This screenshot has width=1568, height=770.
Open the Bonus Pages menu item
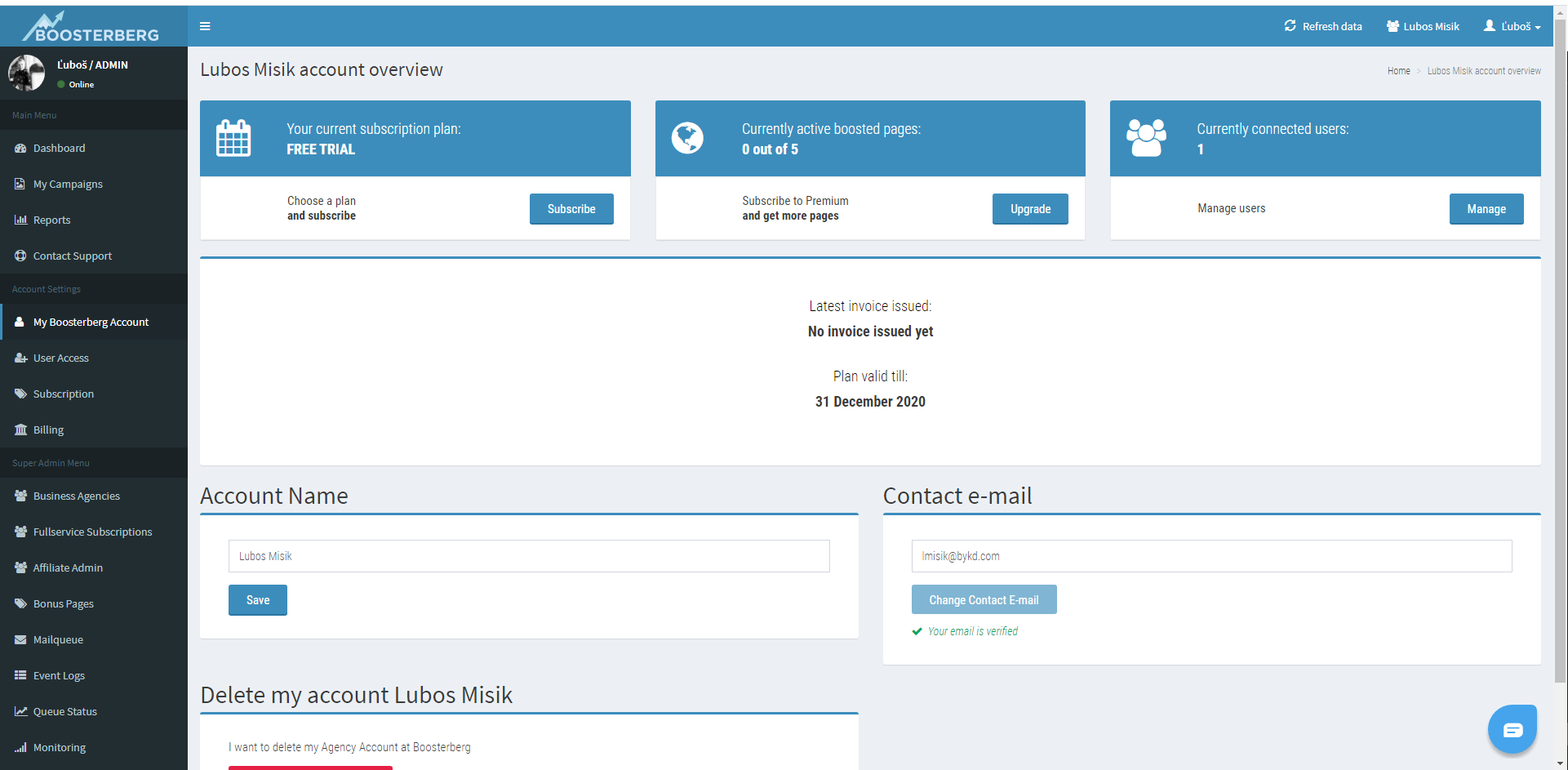(x=94, y=603)
